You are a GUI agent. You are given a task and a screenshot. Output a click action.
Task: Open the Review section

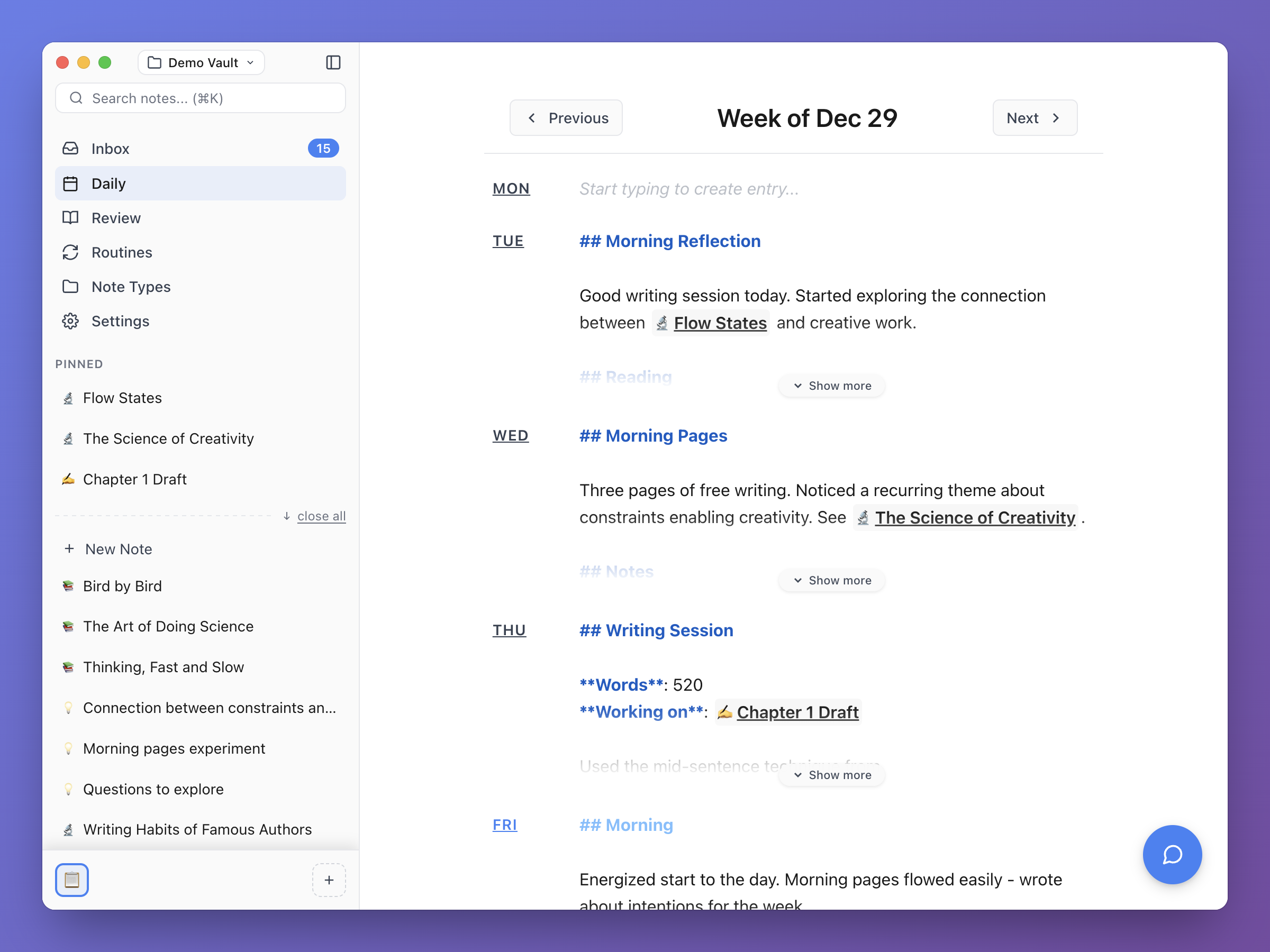coord(116,217)
